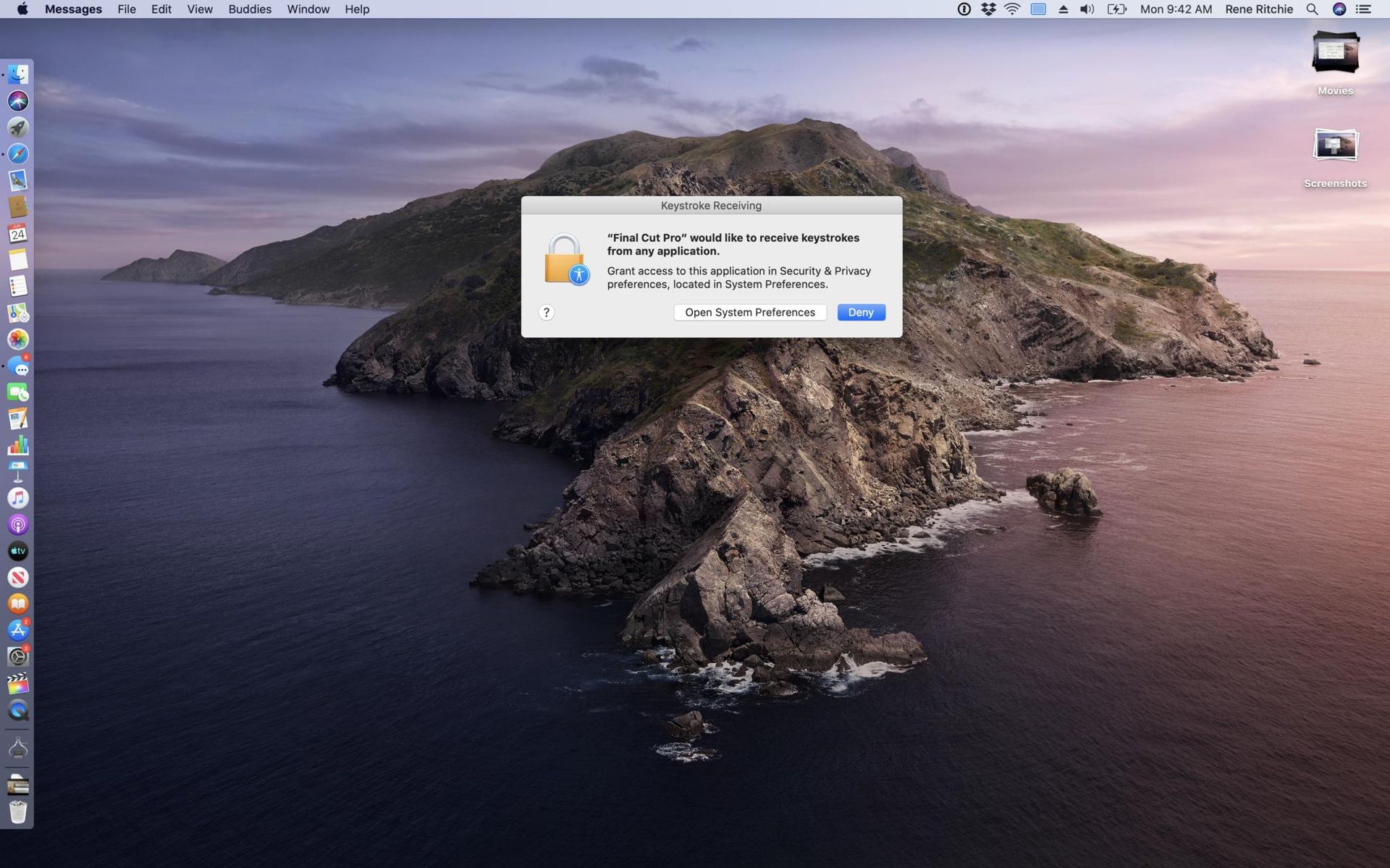Open the App Store icon in dock

click(18, 630)
